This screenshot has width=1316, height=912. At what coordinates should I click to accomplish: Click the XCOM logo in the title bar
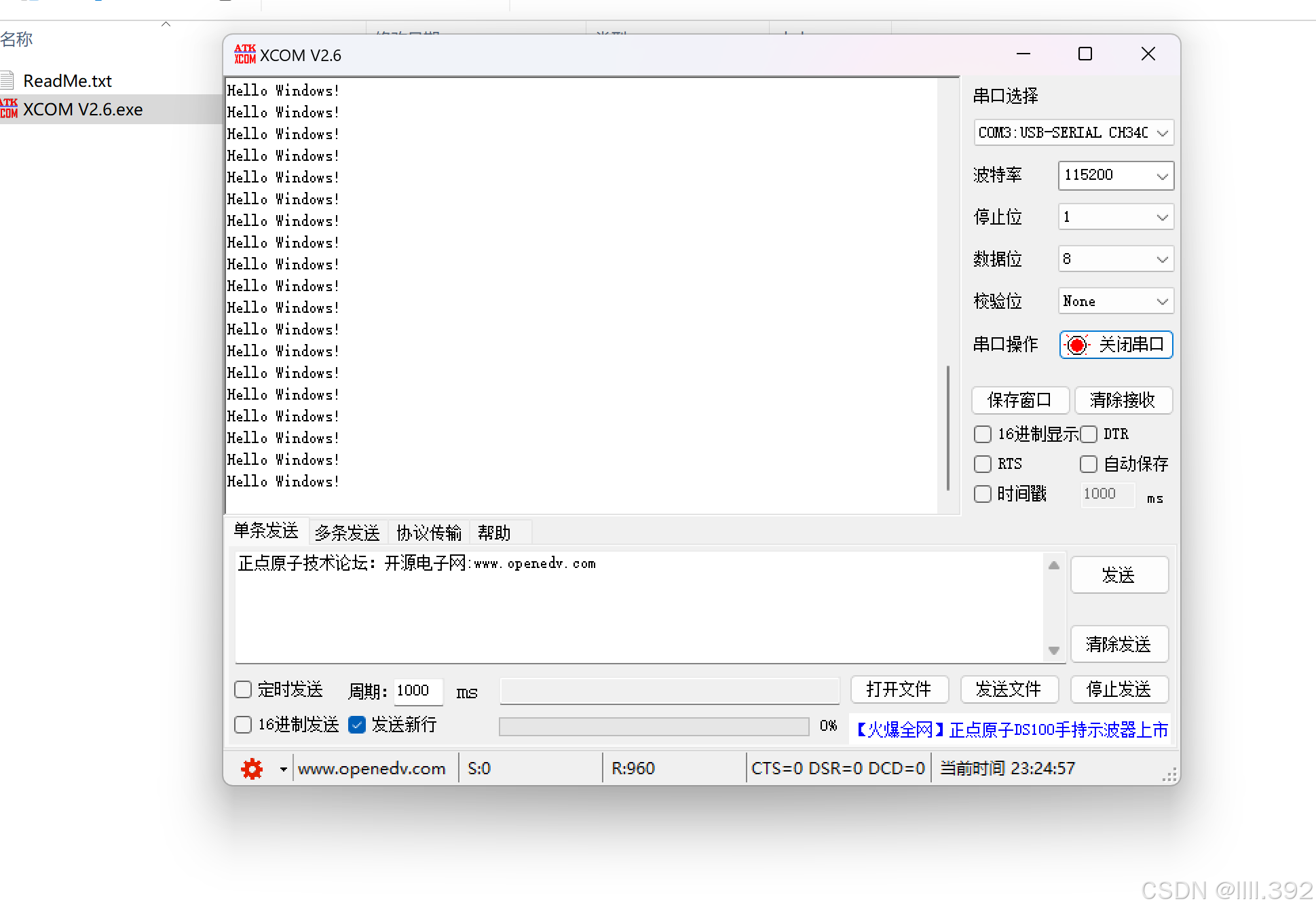tap(244, 54)
